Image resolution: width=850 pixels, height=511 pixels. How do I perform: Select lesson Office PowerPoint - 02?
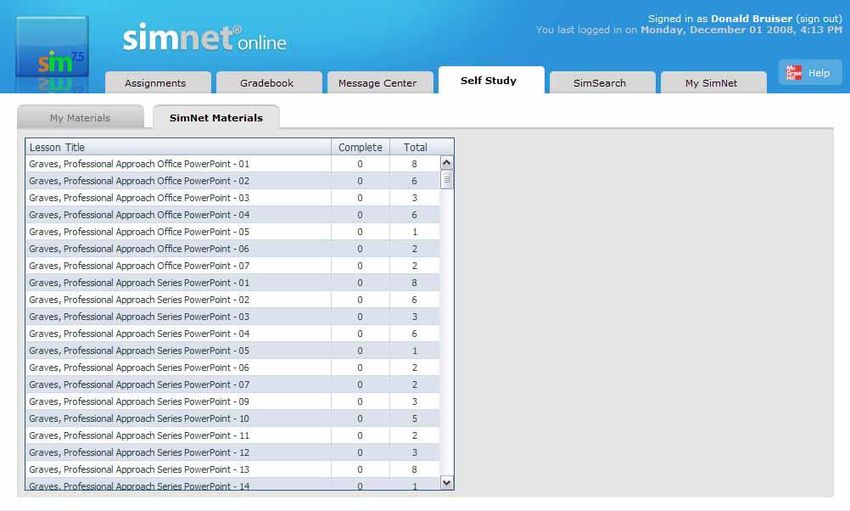pyautogui.click(x=233, y=181)
